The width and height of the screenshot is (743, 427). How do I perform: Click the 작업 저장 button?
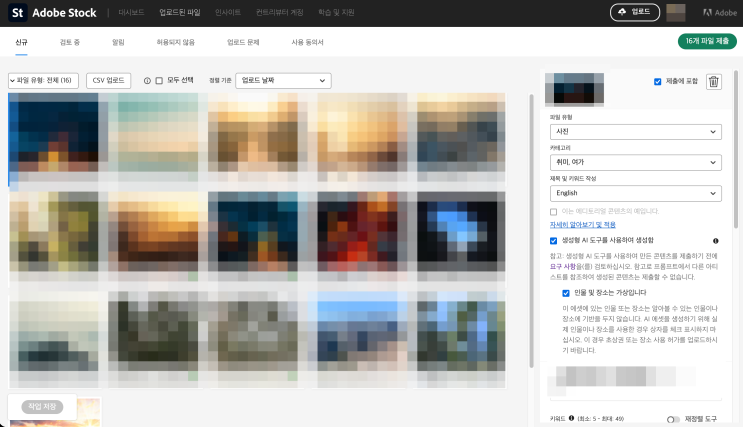(42, 407)
